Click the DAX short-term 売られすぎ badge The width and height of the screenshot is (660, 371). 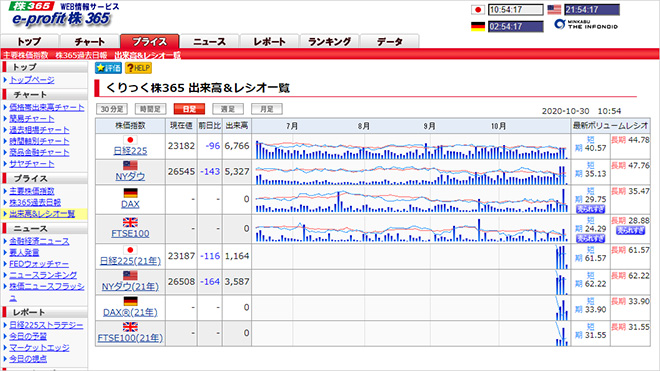click(x=591, y=209)
